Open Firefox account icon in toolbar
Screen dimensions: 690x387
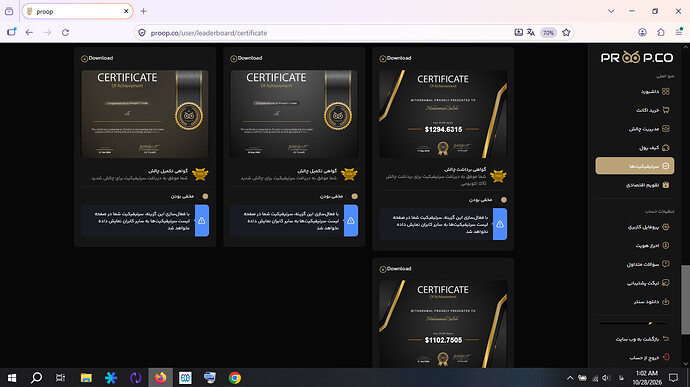(642, 33)
